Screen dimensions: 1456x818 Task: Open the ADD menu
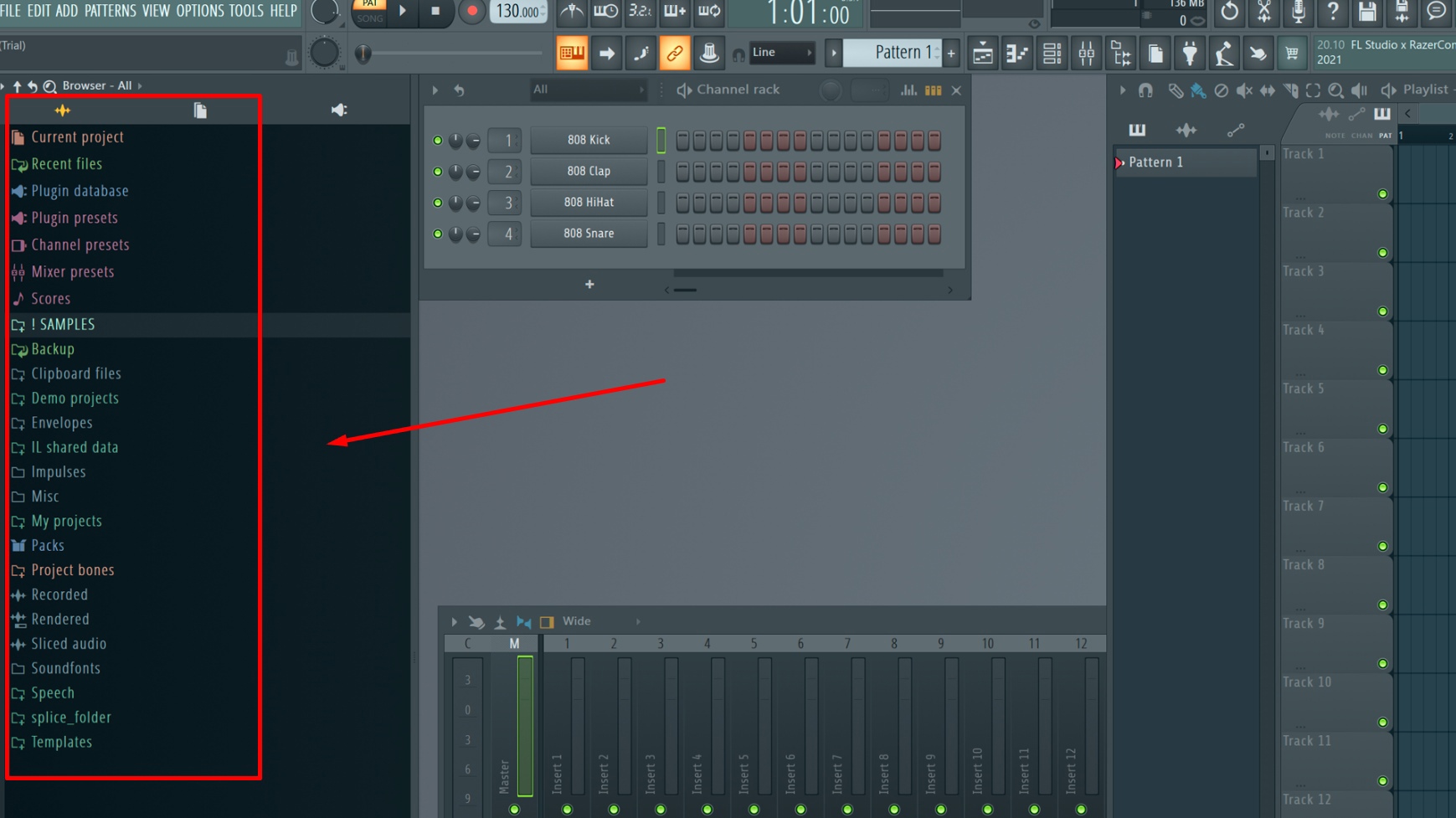[x=67, y=11]
